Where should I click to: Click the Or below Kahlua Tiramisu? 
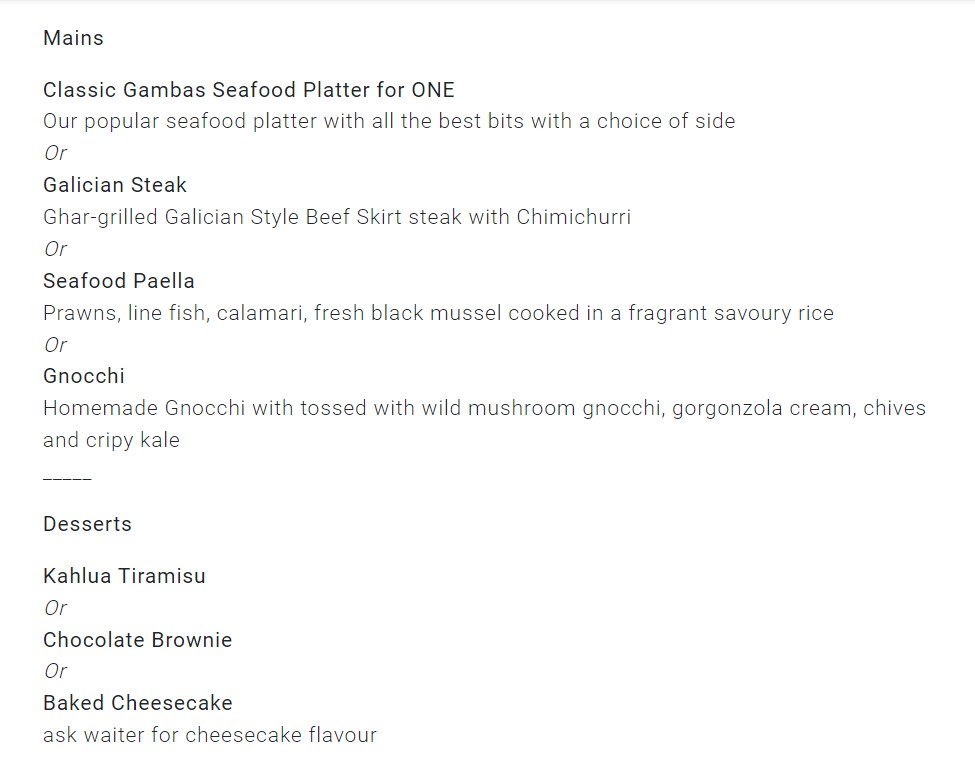[55, 608]
